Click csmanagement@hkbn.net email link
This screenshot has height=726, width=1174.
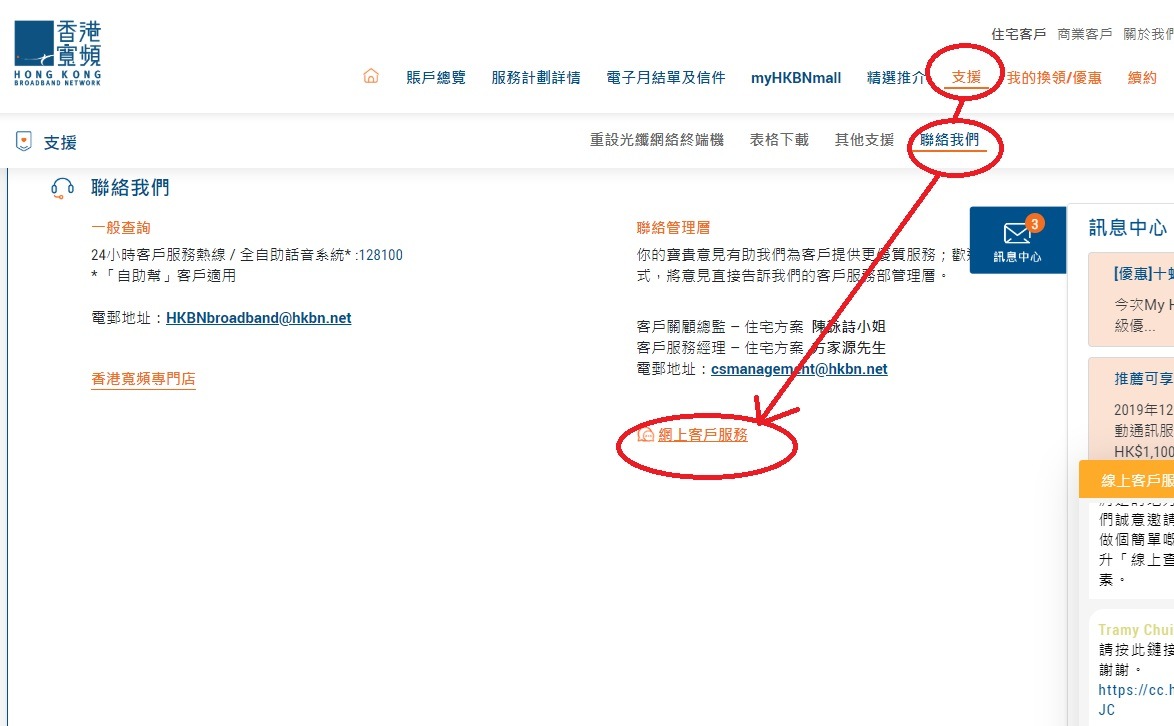coord(799,369)
